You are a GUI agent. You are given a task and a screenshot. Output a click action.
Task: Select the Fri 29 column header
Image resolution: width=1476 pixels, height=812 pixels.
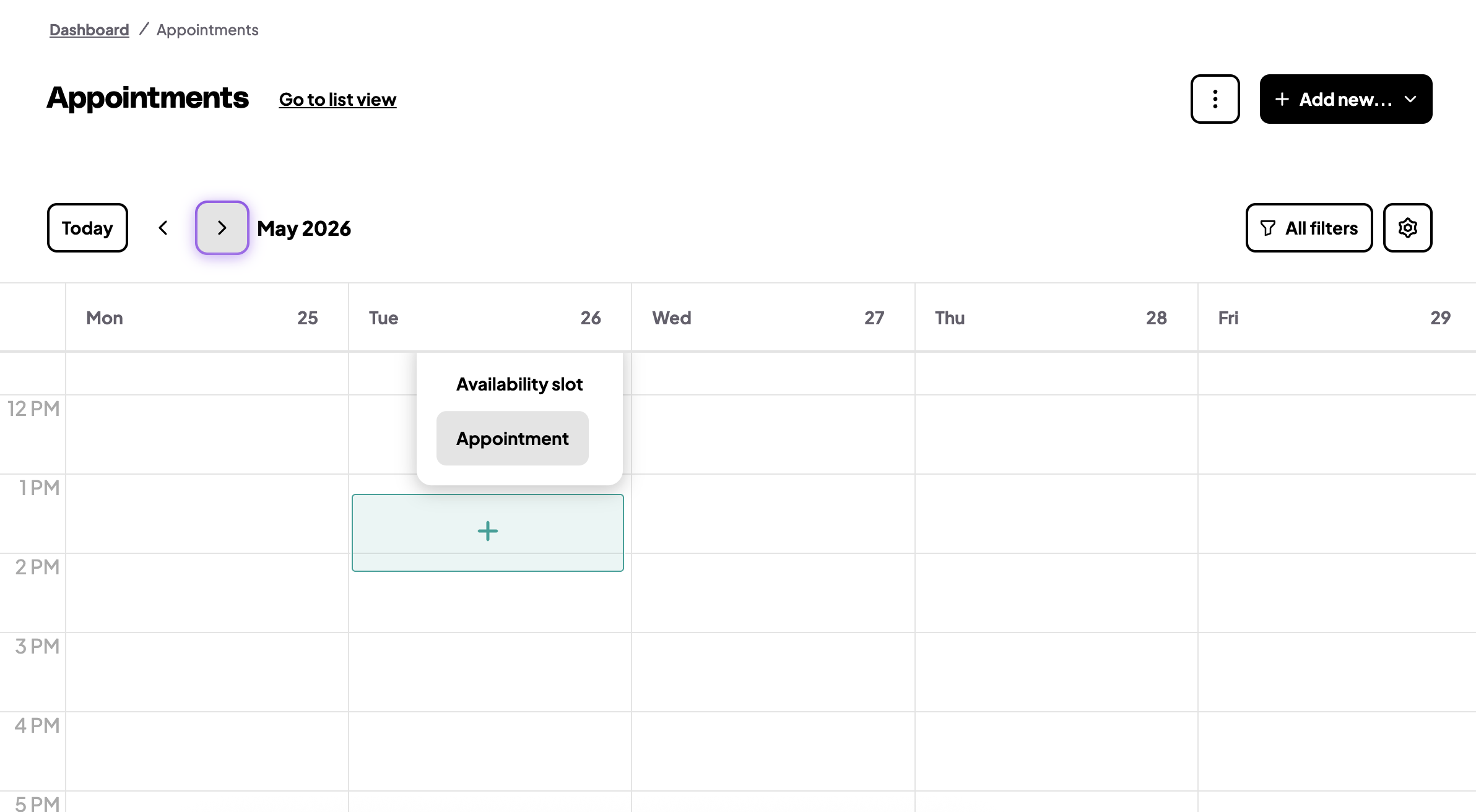tap(1337, 317)
